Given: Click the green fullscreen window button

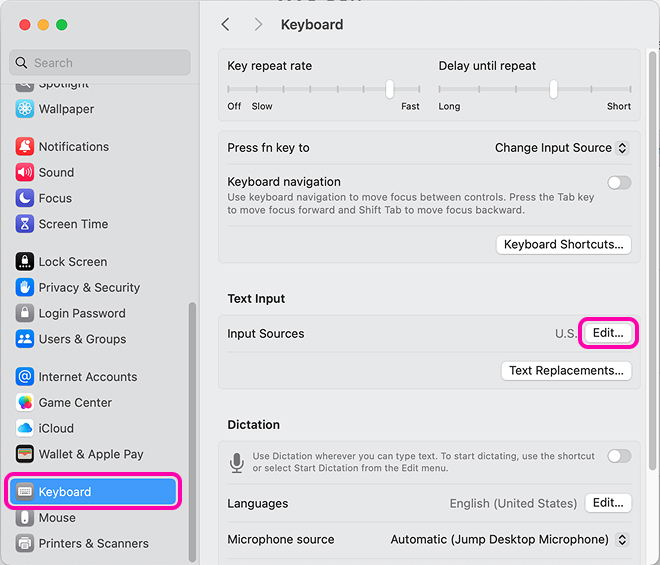Looking at the screenshot, I should (61, 25).
